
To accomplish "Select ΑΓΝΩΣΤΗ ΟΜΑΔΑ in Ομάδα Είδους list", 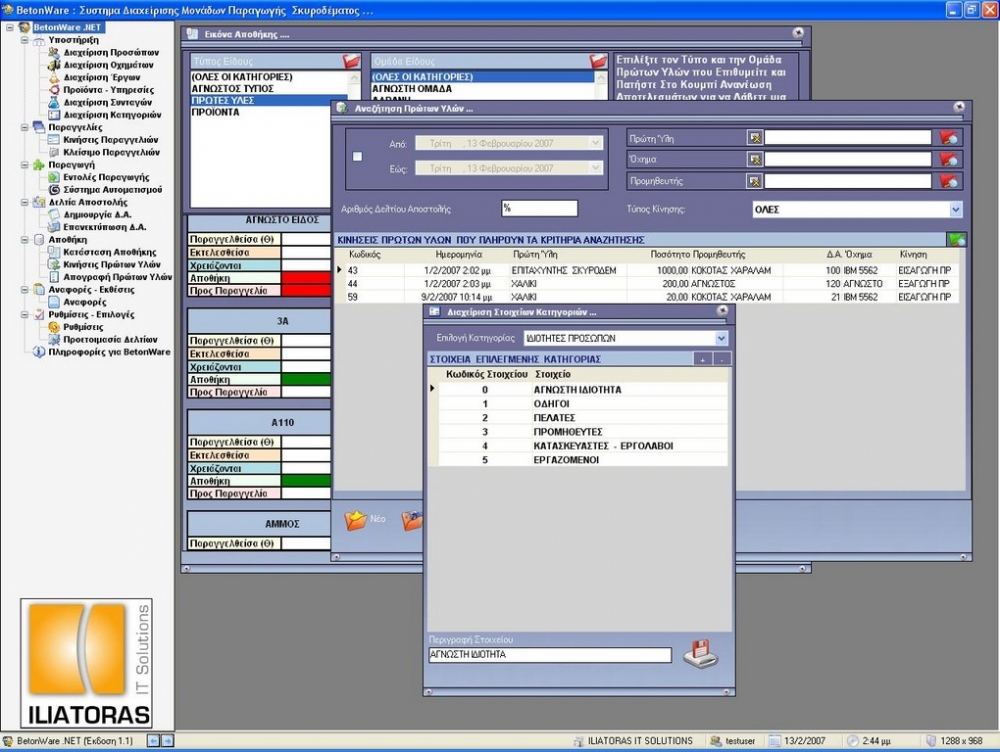I will click(x=483, y=89).
